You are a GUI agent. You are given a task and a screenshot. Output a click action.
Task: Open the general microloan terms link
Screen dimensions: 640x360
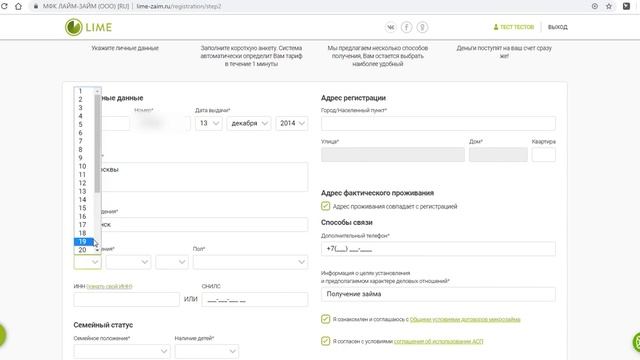click(465, 319)
